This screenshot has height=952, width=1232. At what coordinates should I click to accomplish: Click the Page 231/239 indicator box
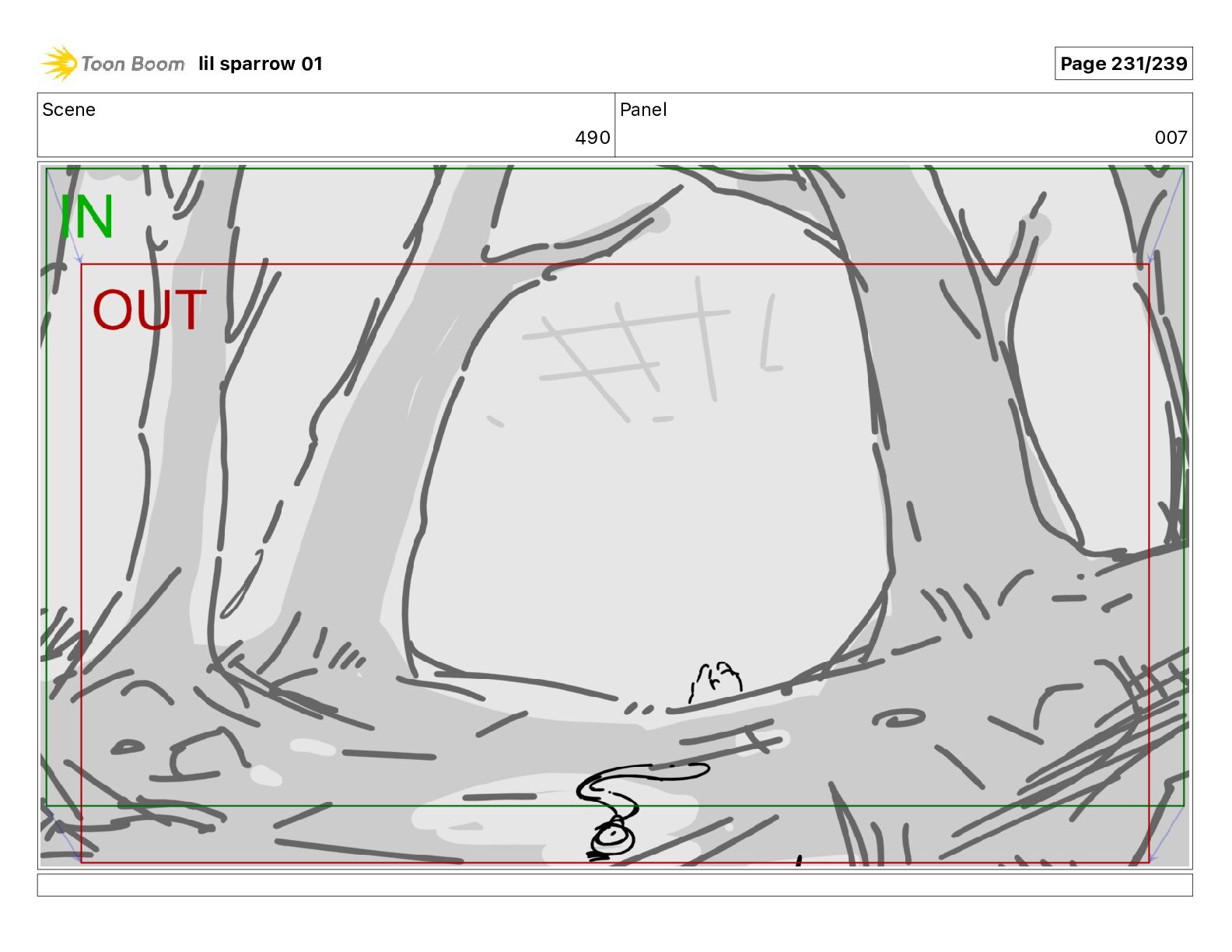coord(1123,64)
